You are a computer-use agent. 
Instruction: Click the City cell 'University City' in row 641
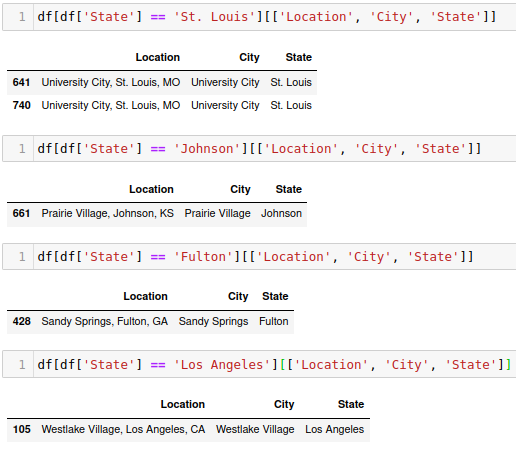click(225, 82)
